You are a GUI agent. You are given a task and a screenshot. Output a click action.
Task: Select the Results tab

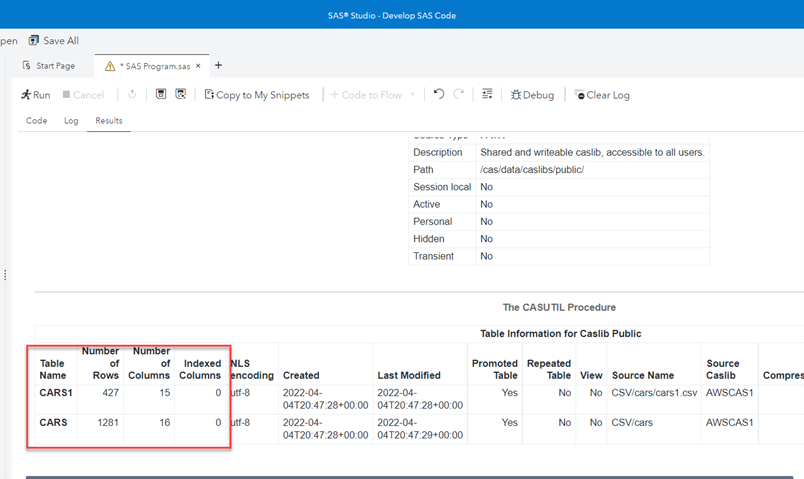(x=109, y=121)
